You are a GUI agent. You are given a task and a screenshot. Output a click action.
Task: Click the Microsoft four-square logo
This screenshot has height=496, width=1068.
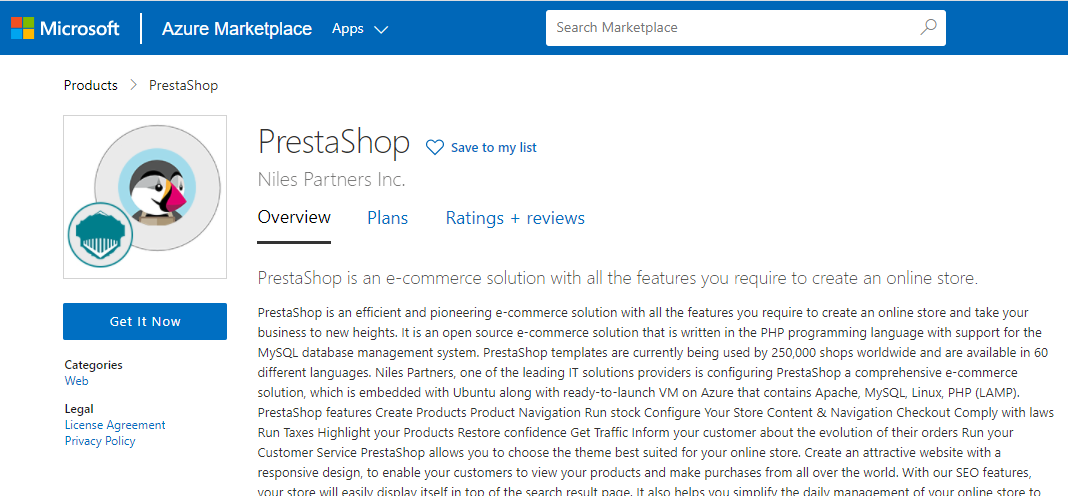click(x=22, y=28)
